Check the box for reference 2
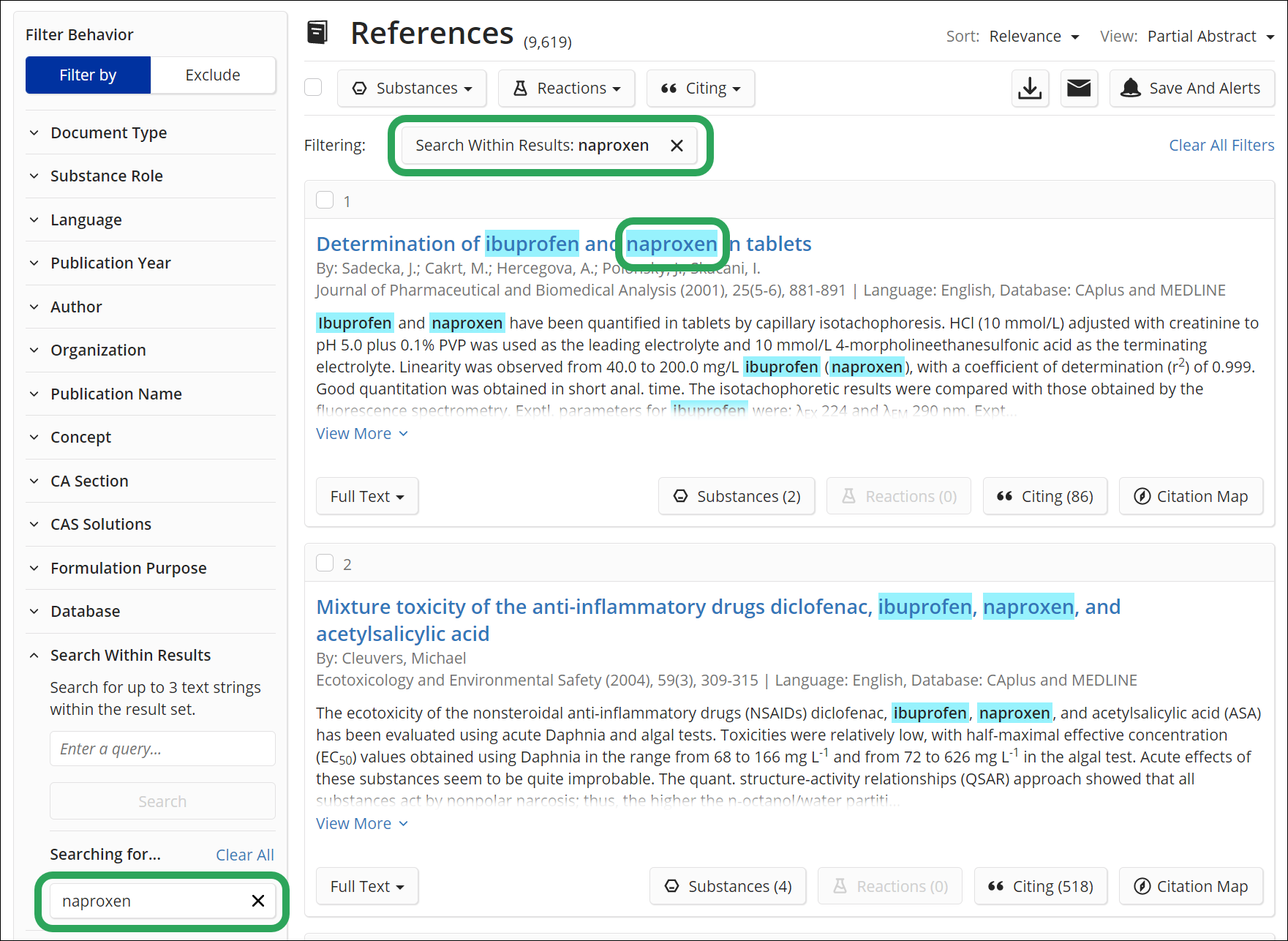The width and height of the screenshot is (1288, 941). point(325,563)
